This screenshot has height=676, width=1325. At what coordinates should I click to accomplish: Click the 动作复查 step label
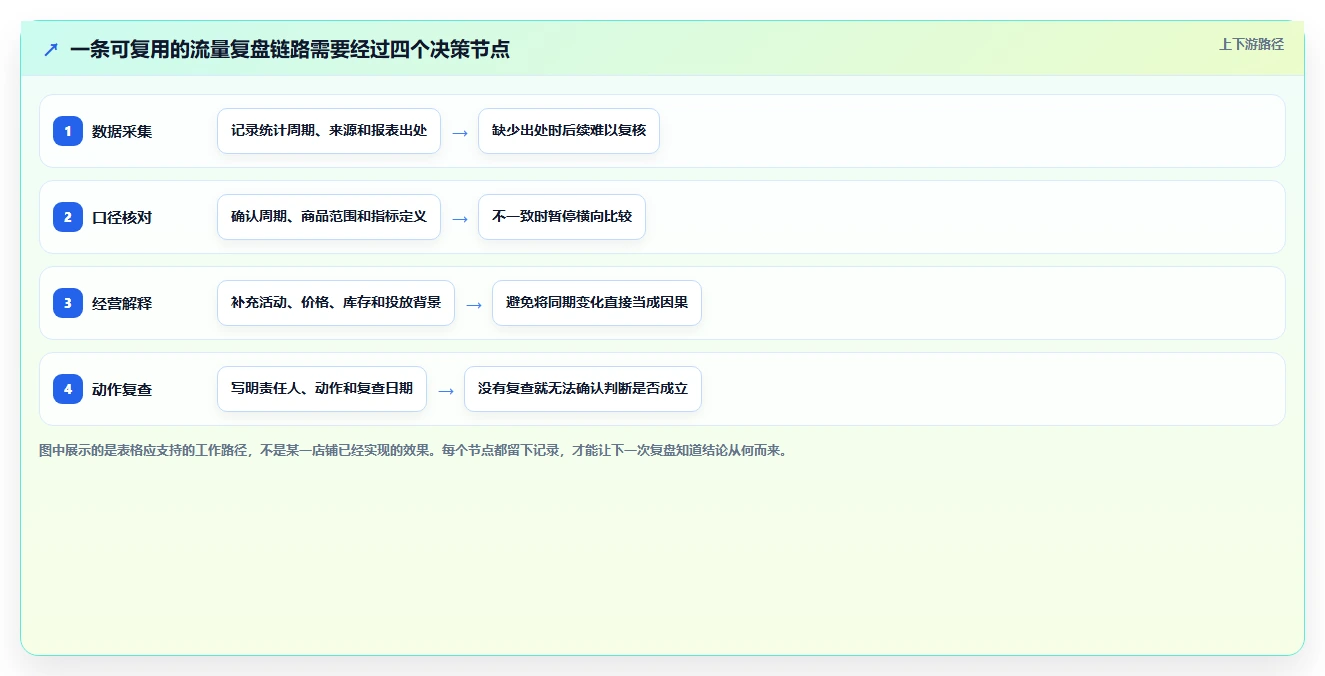click(122, 389)
